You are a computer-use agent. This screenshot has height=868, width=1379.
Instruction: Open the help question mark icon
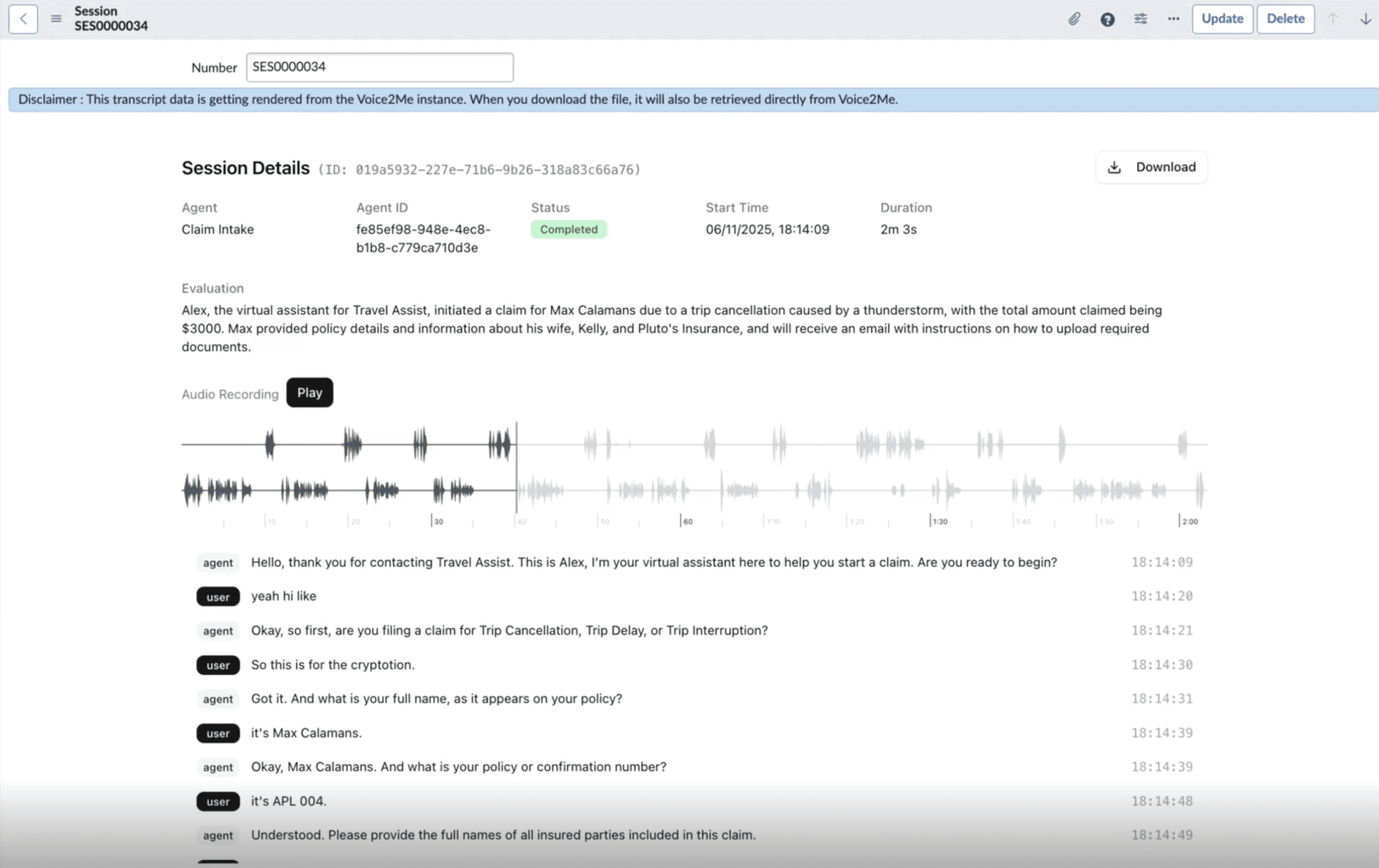coord(1107,19)
